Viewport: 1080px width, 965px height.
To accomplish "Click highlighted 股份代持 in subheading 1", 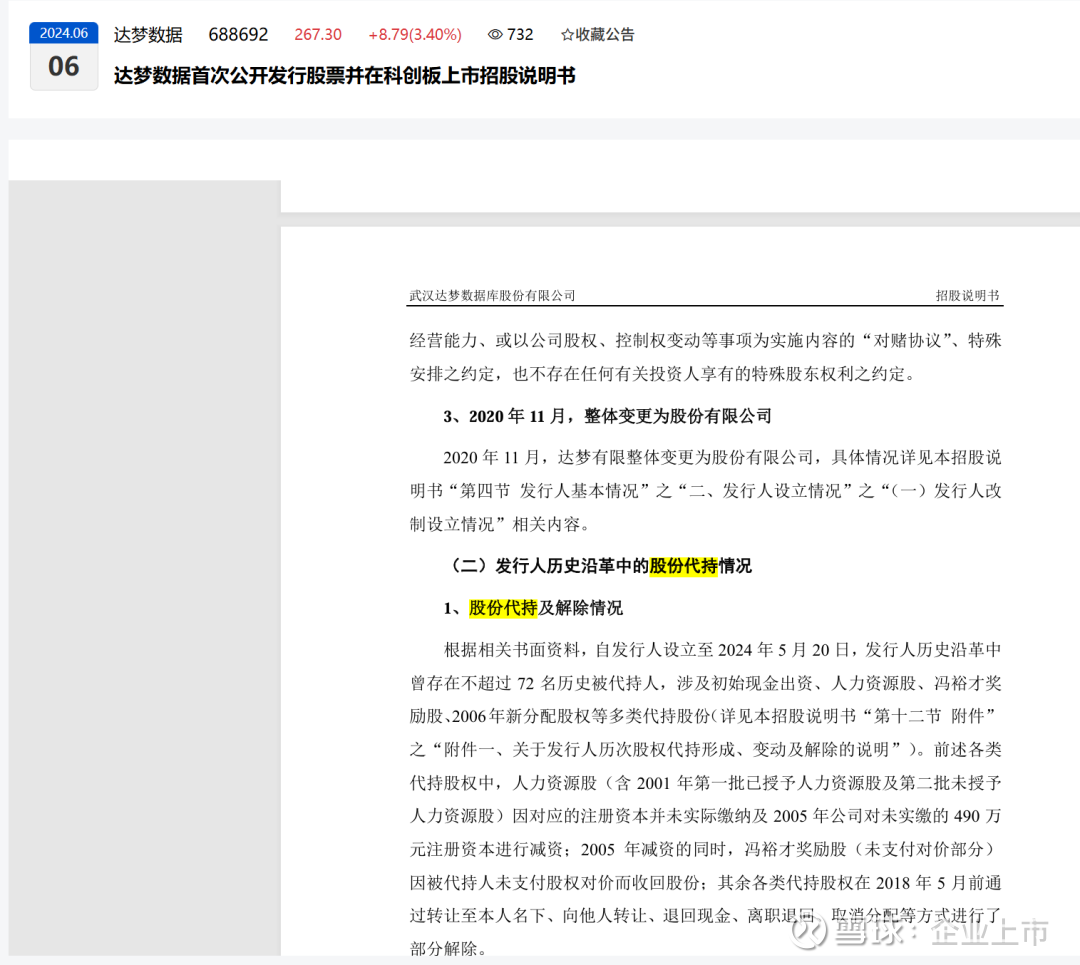I will 503,608.
